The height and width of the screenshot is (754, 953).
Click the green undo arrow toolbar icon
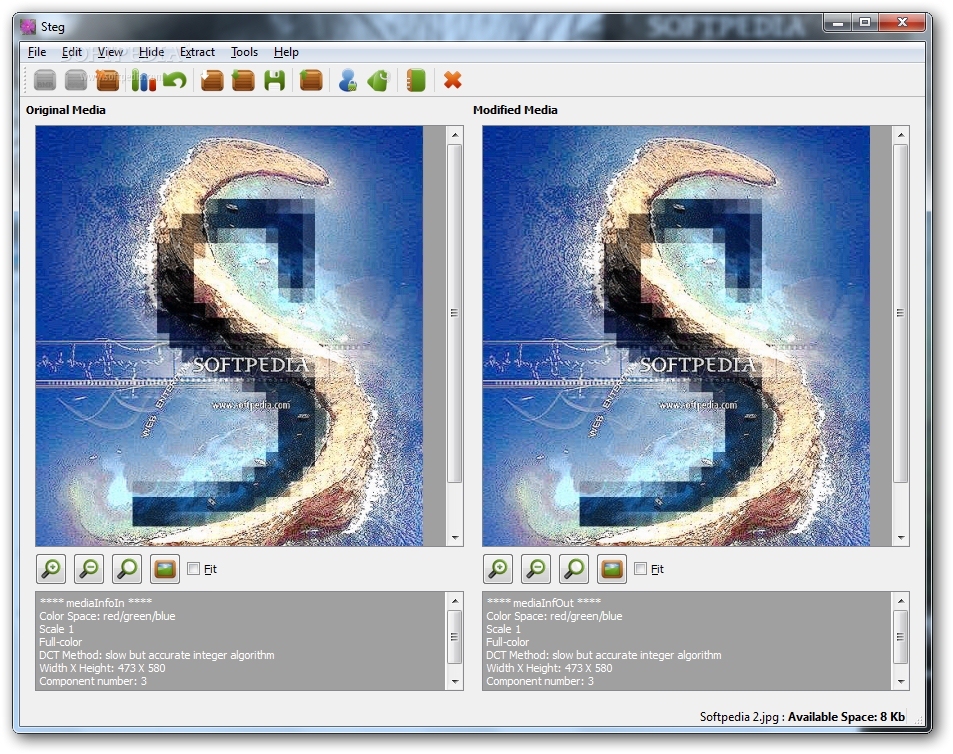coord(174,80)
